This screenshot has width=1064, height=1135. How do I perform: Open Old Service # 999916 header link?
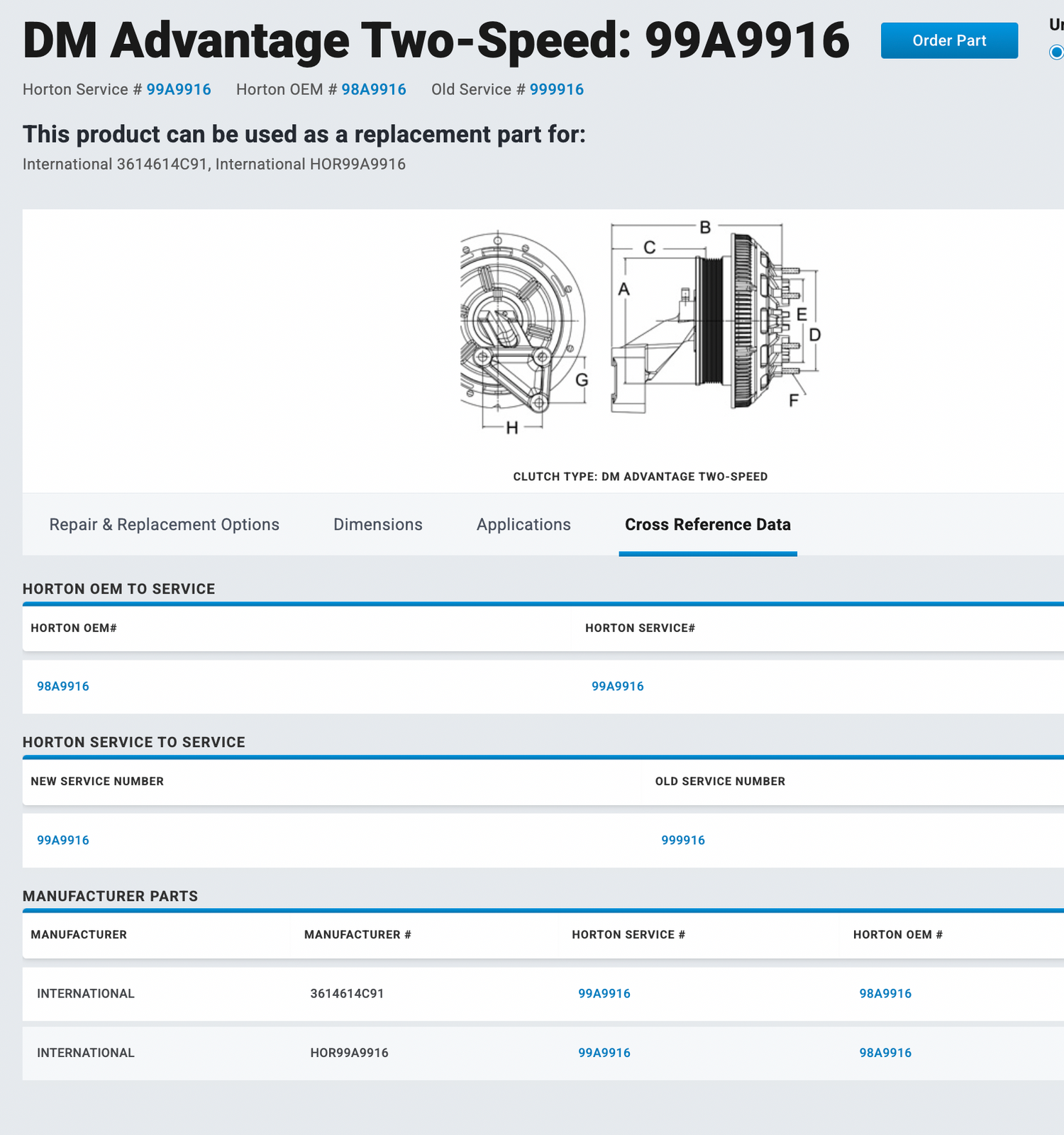point(556,89)
